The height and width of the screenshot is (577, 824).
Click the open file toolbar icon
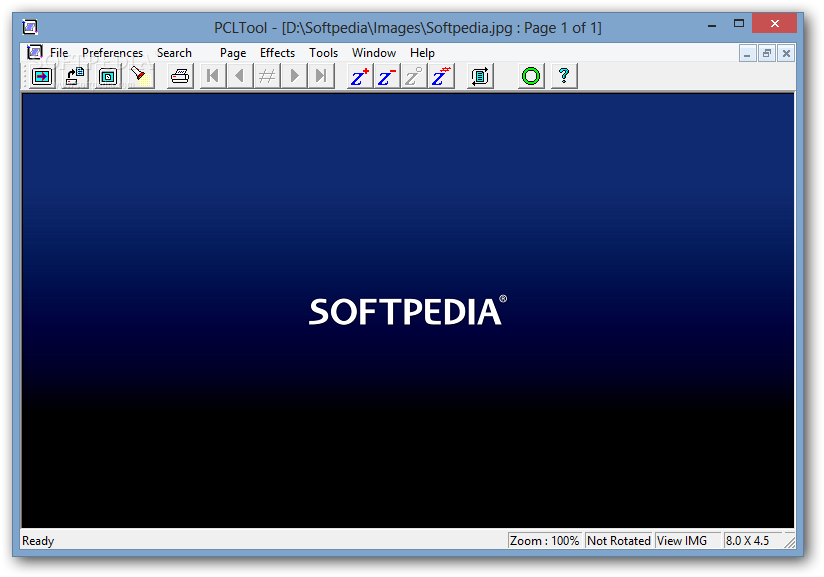[x=42, y=76]
